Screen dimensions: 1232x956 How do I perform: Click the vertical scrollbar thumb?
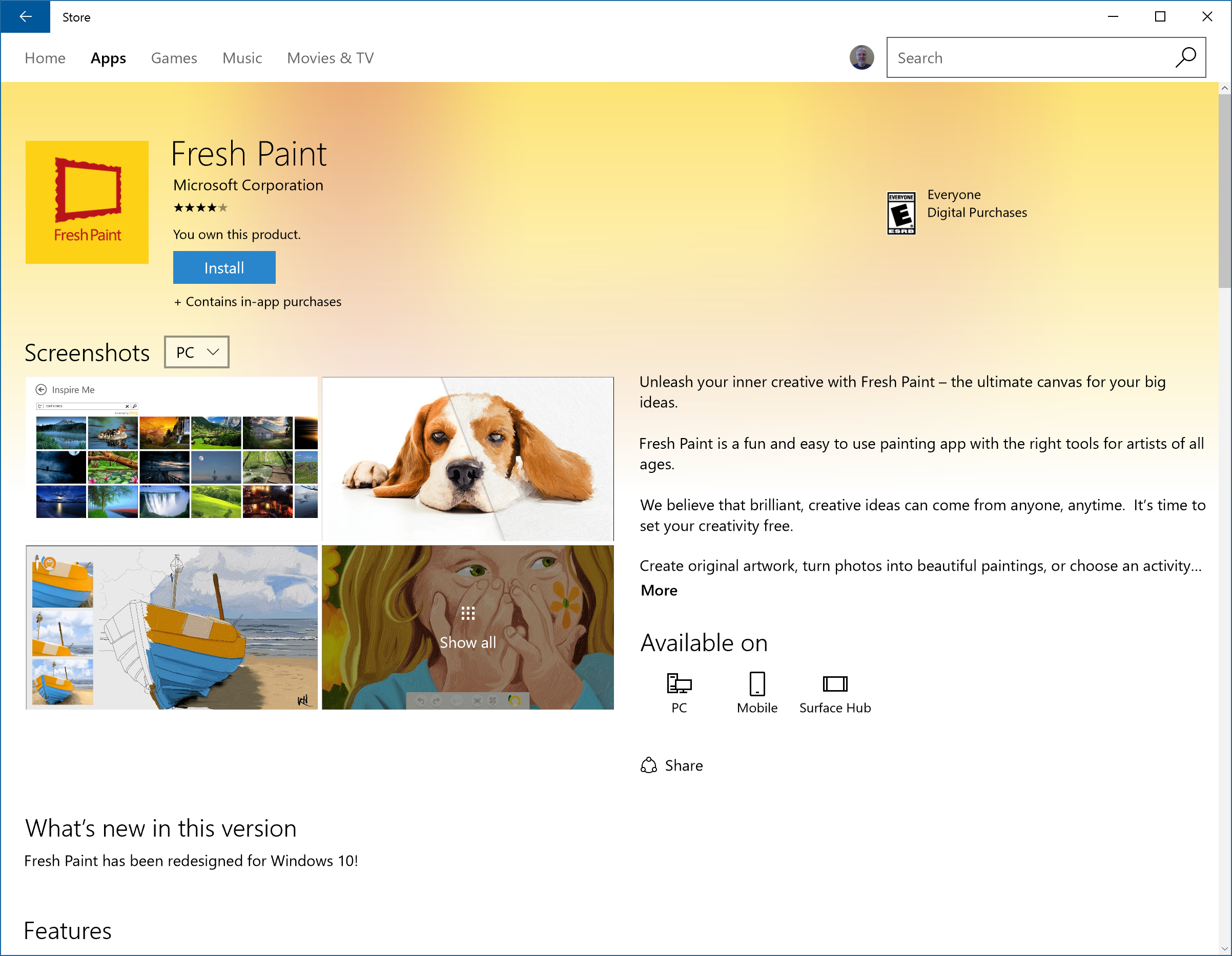[1224, 192]
